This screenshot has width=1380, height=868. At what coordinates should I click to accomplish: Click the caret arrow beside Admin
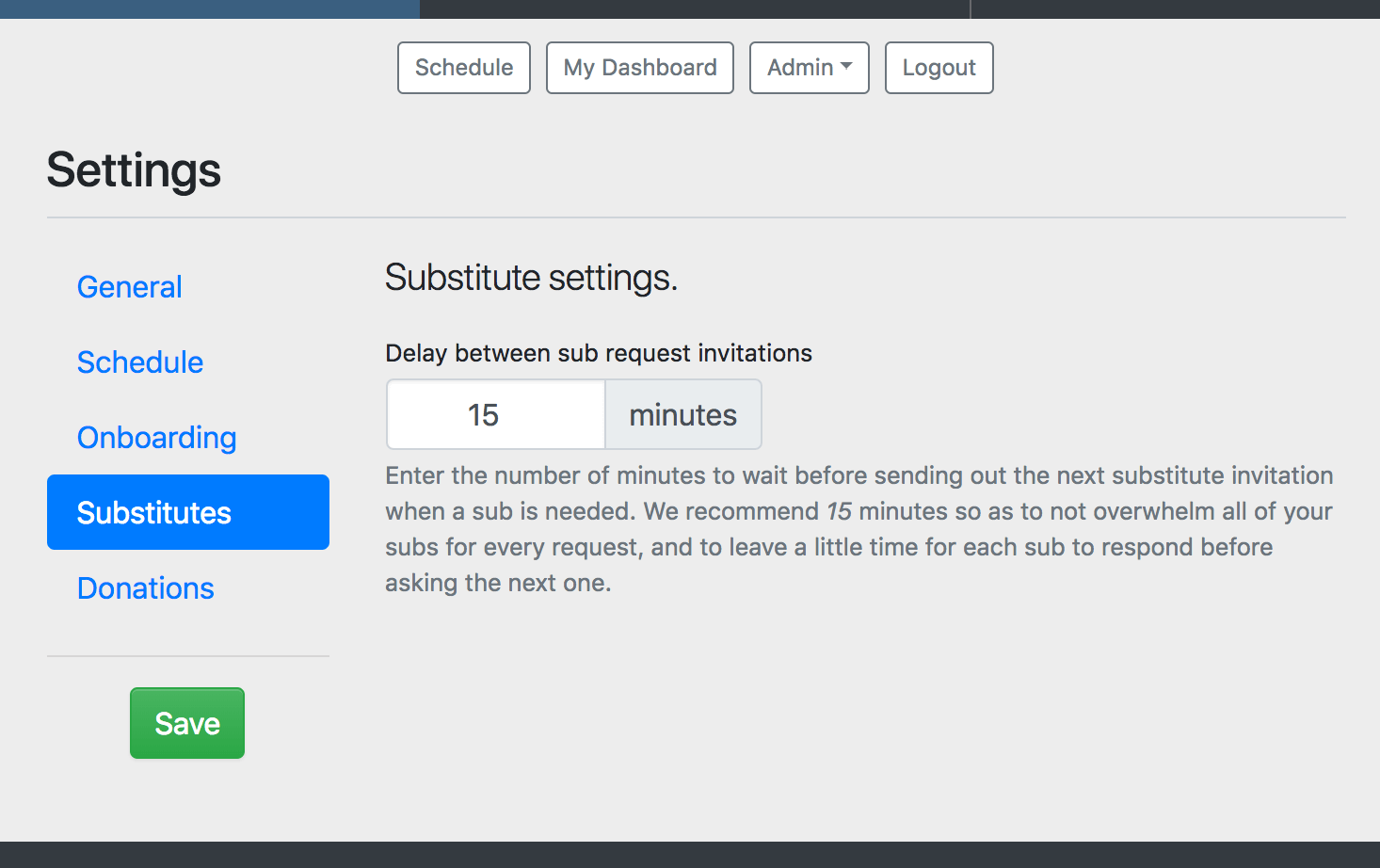coord(846,66)
